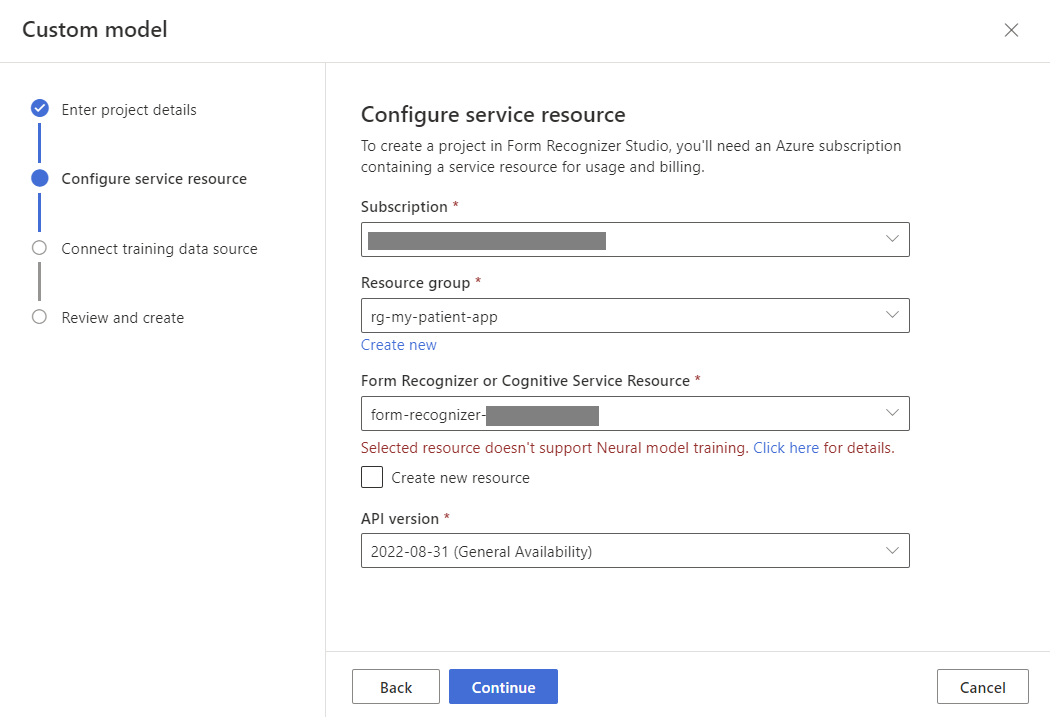1050x717 pixels.
Task: Click Create new resource group link
Action: (x=398, y=345)
